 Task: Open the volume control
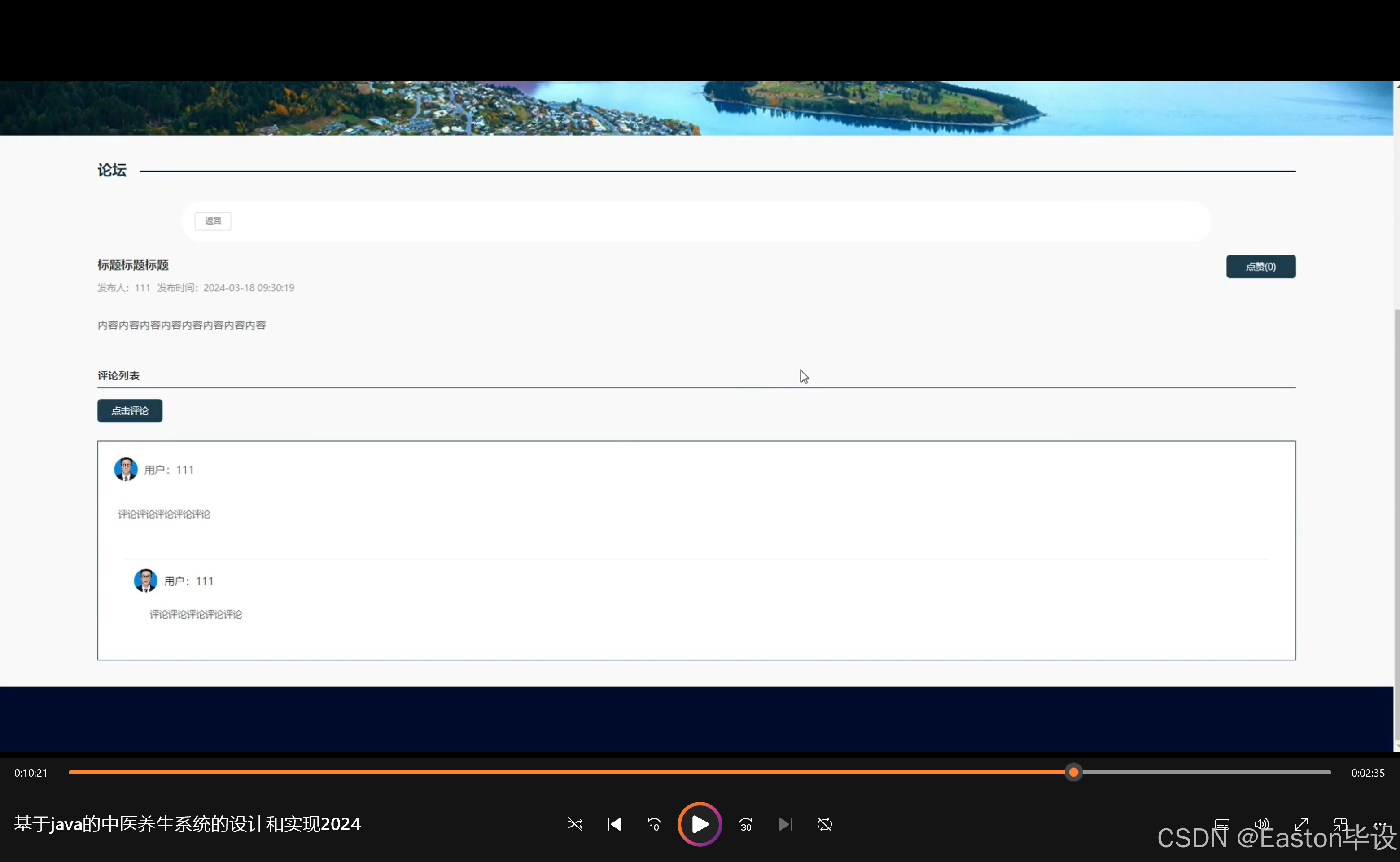(1261, 824)
